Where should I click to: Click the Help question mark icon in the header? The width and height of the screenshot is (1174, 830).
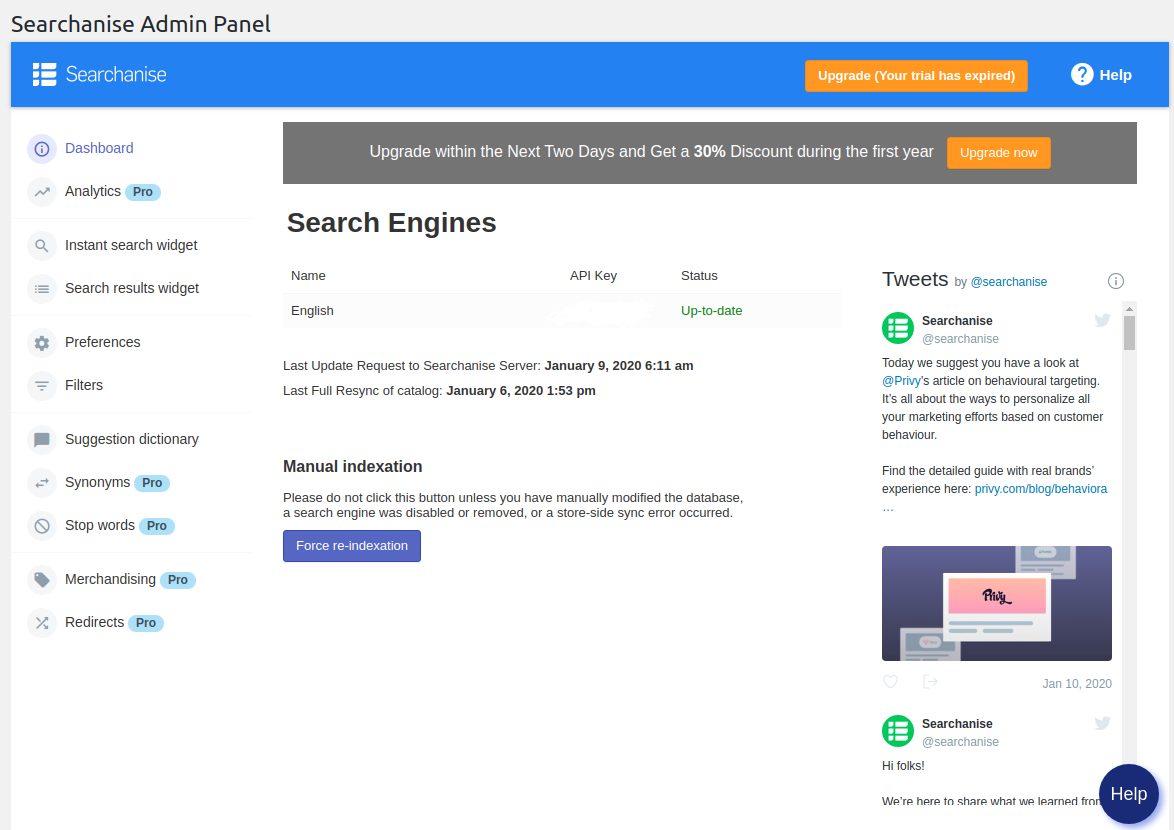[1082, 74]
